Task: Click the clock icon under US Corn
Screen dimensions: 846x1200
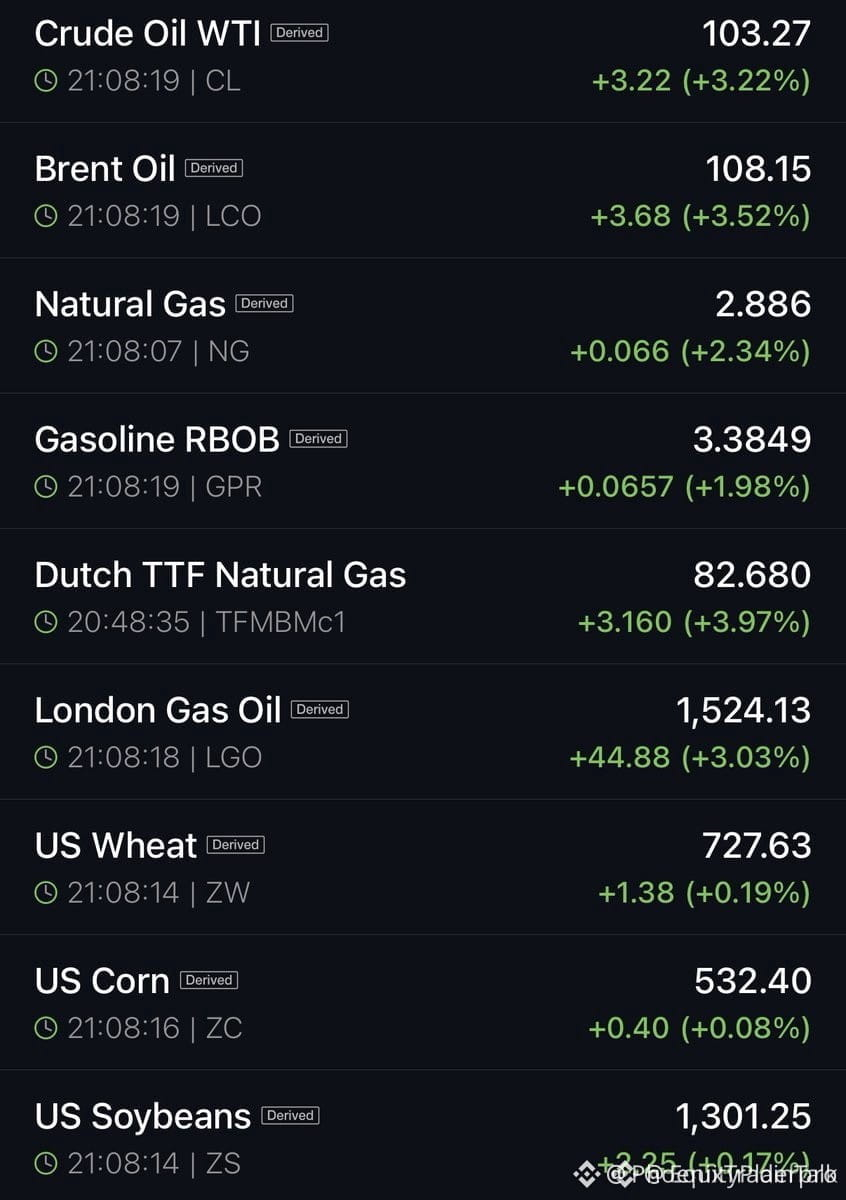Action: tap(46, 1027)
